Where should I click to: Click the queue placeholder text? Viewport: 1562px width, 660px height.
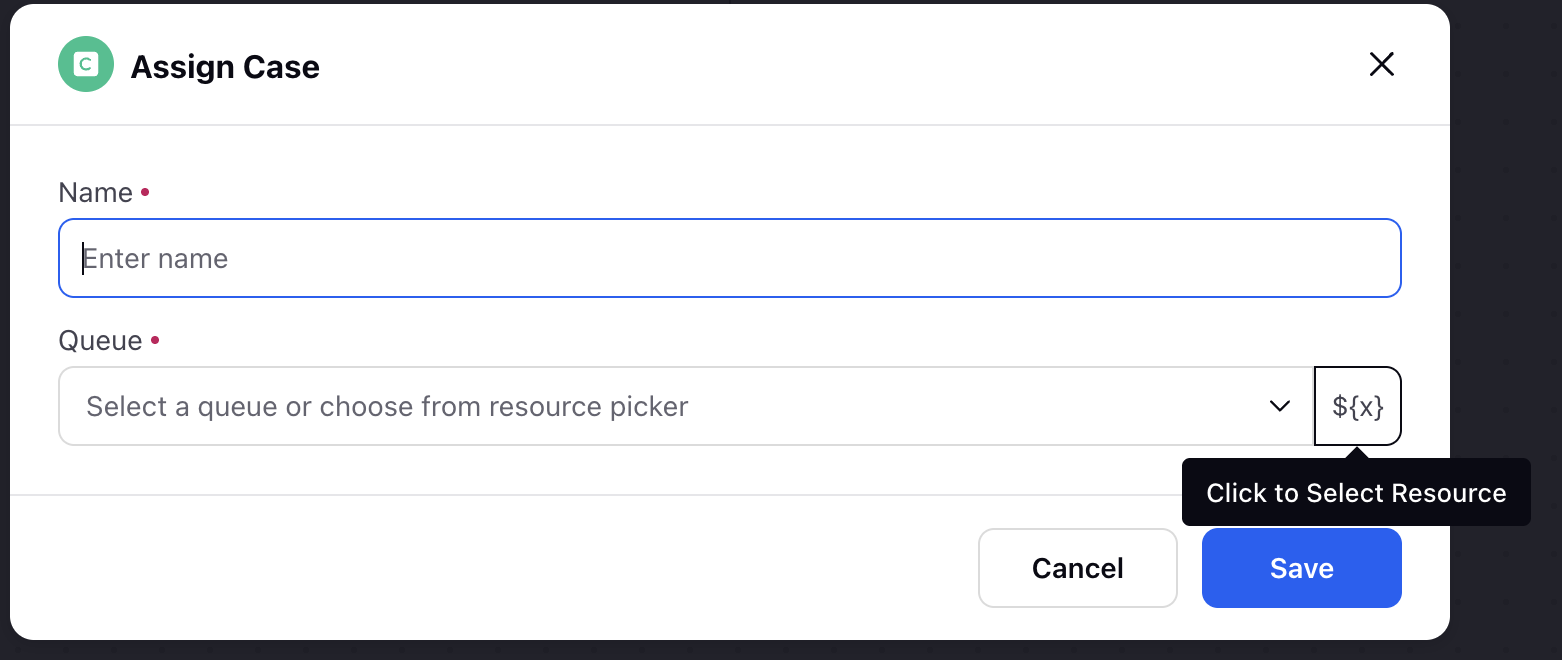coord(387,407)
